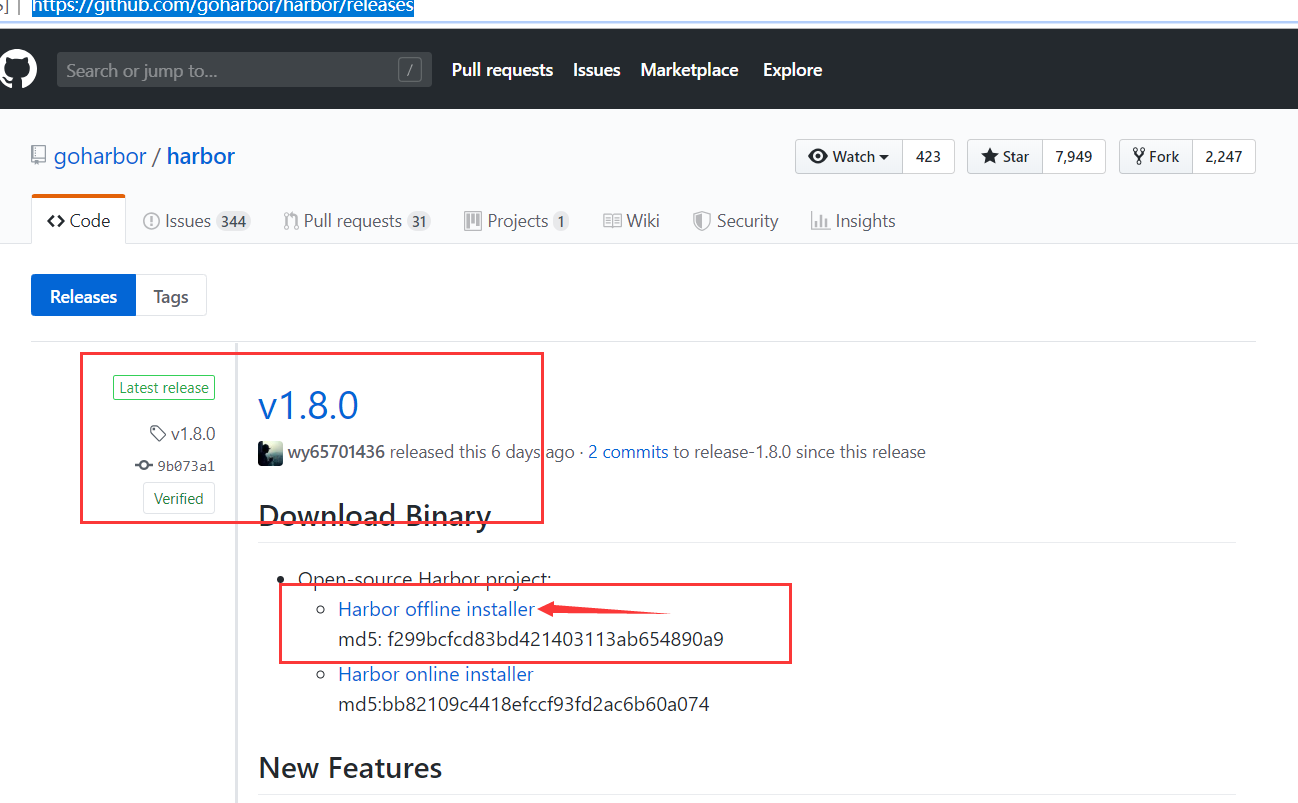
Task: Select the Releases button
Action: (83, 296)
